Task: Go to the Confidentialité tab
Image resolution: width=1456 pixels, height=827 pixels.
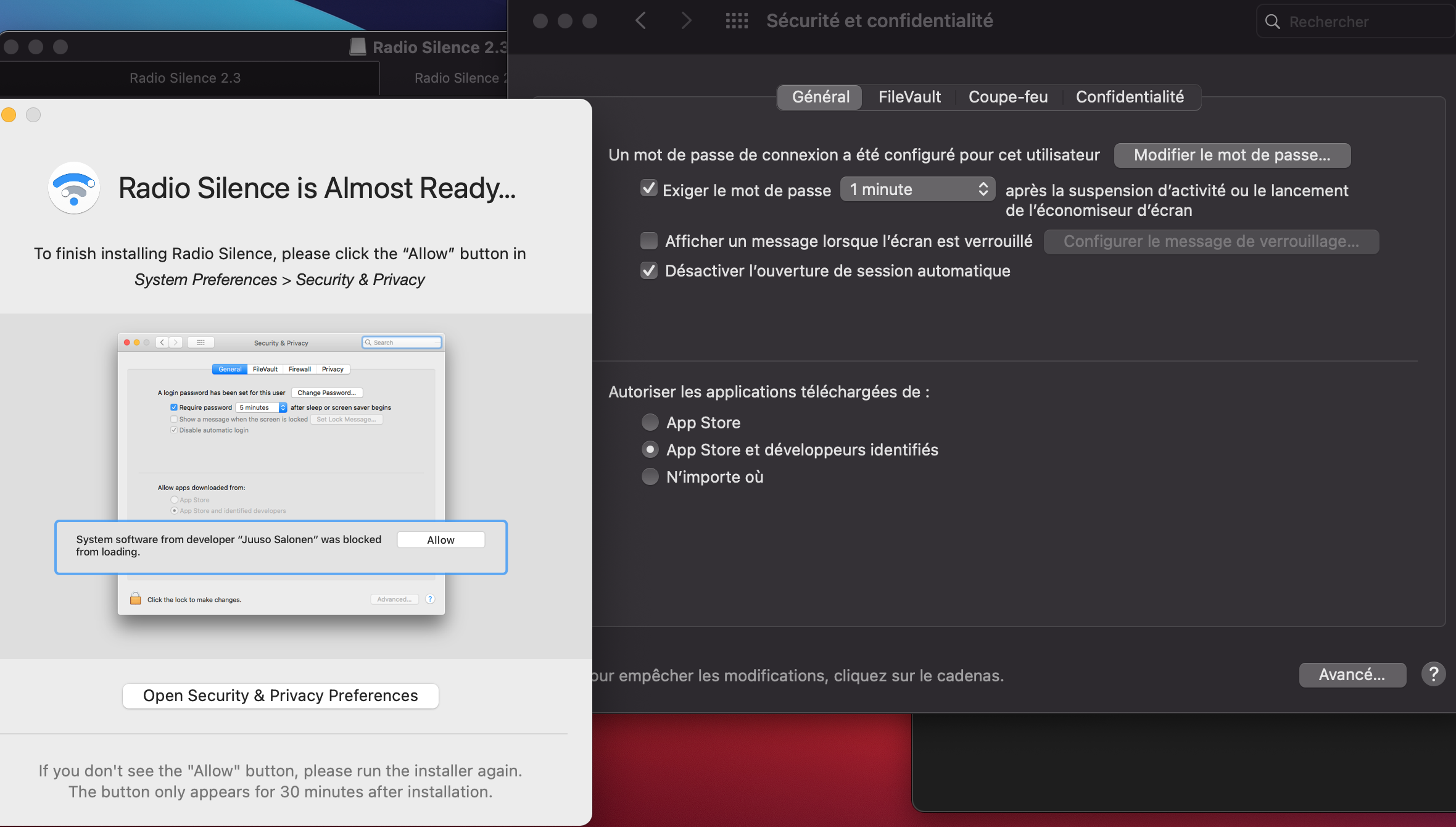Action: (1130, 97)
